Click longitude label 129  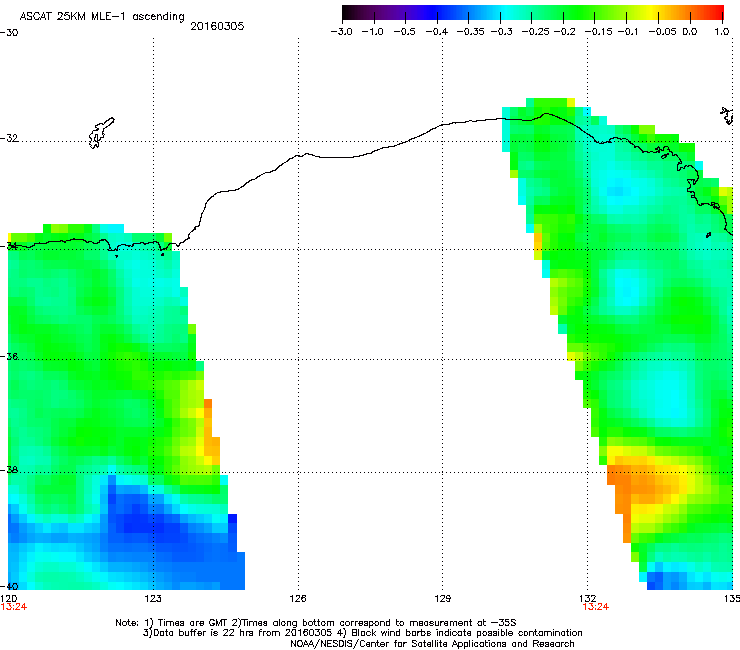point(442,599)
